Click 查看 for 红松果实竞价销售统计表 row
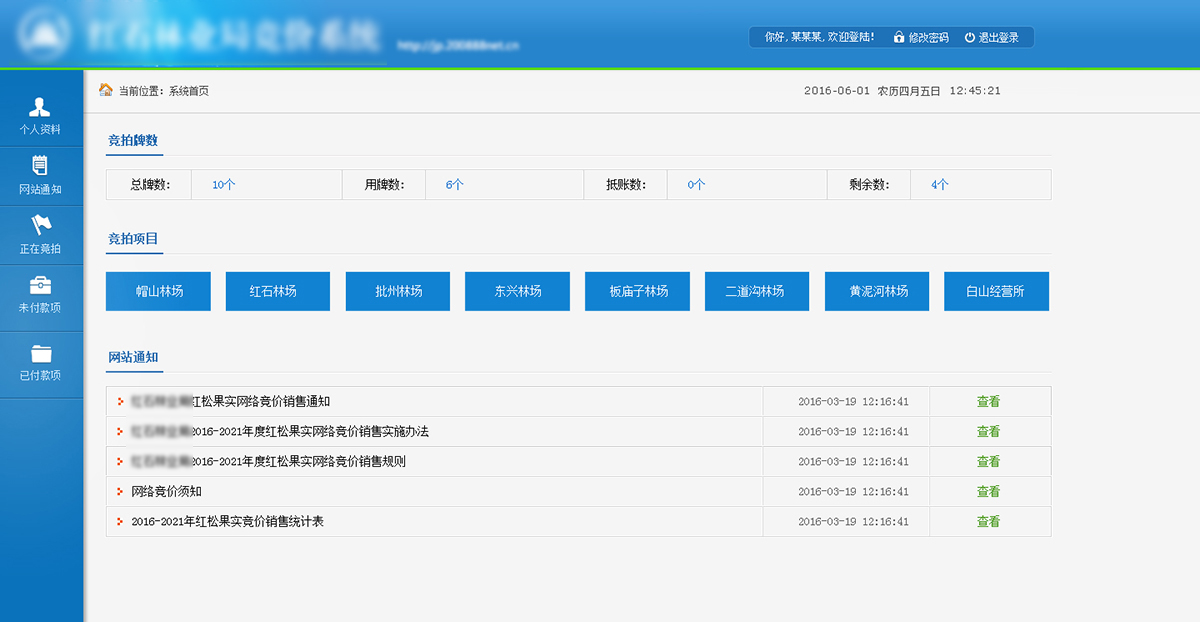The width and height of the screenshot is (1200, 622). click(988, 522)
